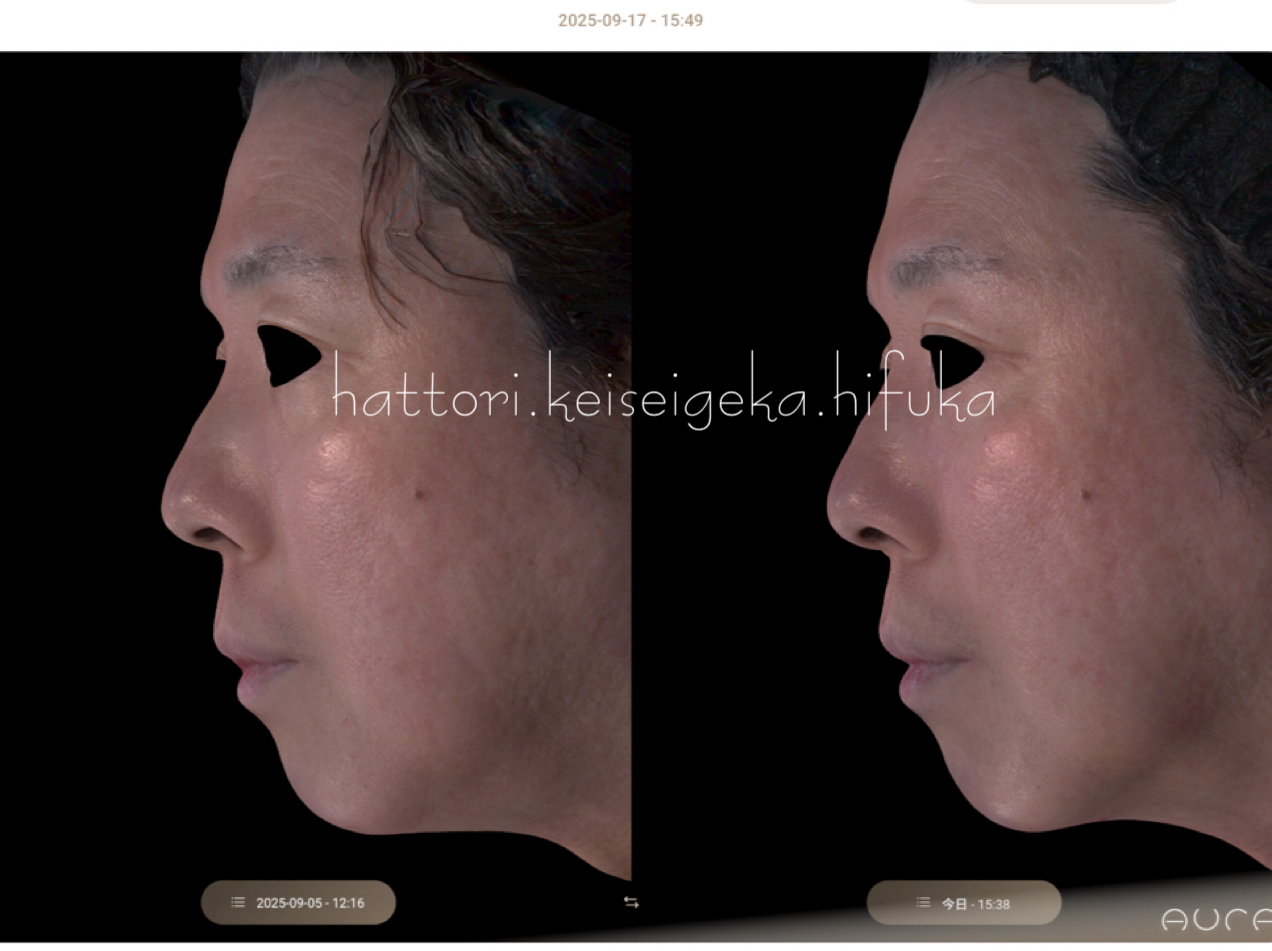The height and width of the screenshot is (951, 1272).
Task: Open the 今日 - 15:38 scan selector
Action: (x=963, y=903)
